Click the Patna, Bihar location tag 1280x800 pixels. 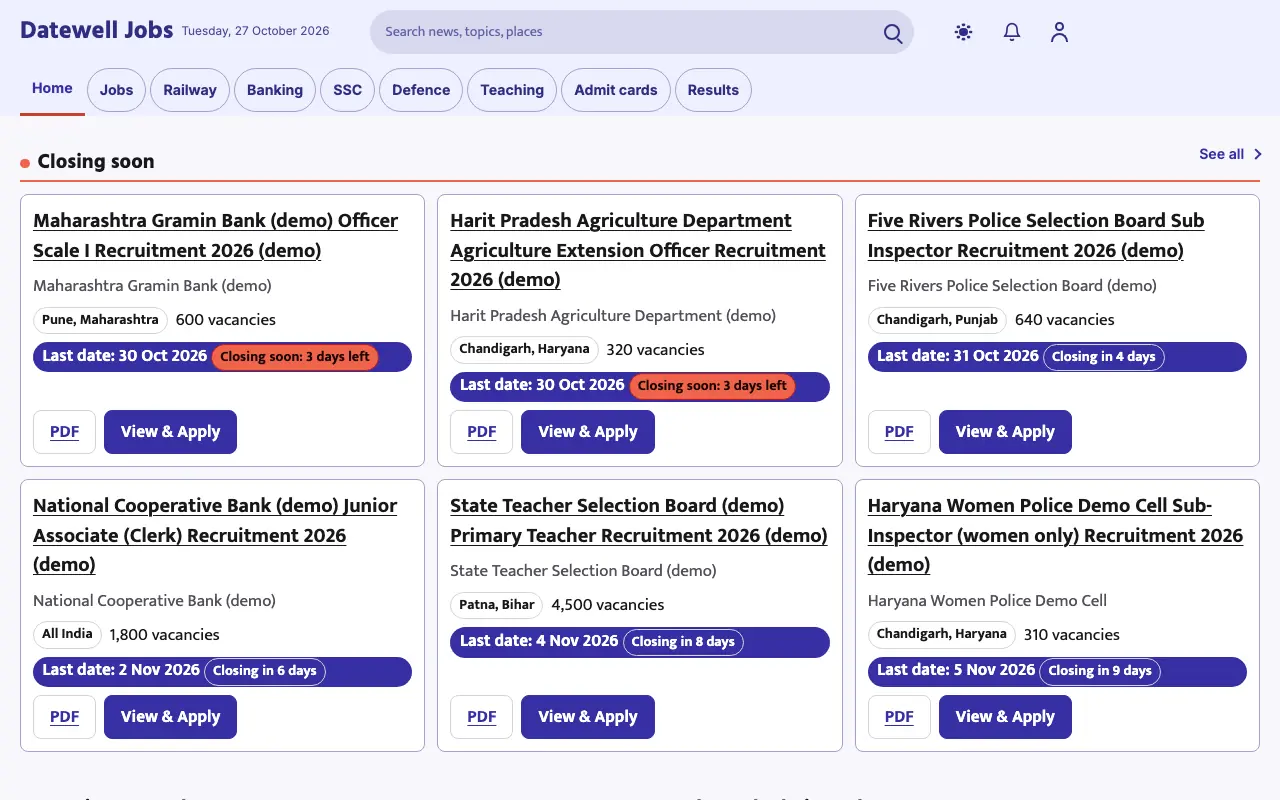click(497, 605)
